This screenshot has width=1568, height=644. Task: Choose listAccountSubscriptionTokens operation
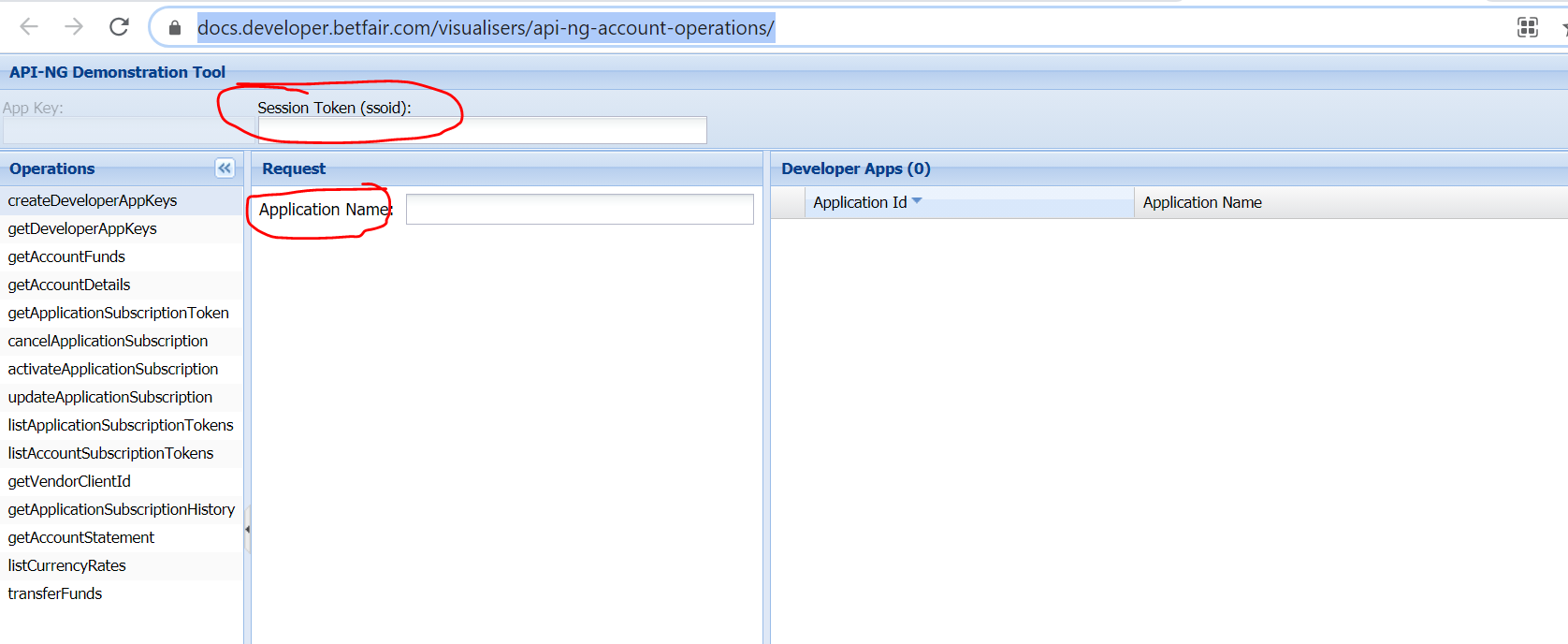point(122,453)
